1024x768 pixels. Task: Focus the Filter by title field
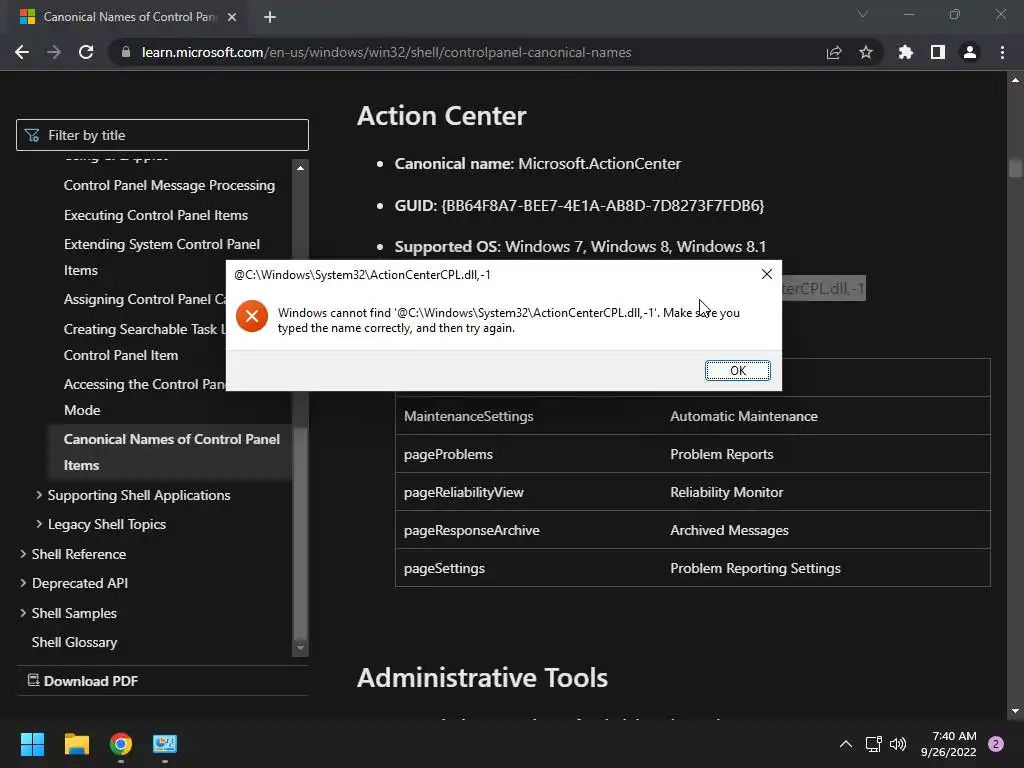click(x=162, y=135)
